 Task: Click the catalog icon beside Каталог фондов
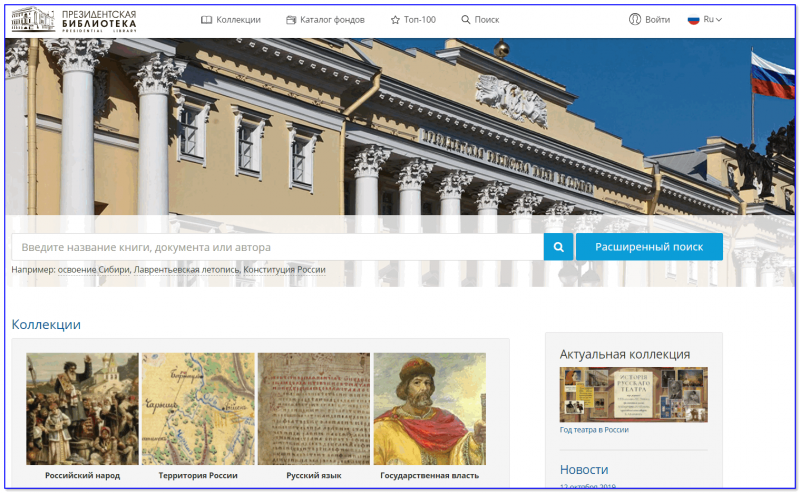click(x=291, y=20)
